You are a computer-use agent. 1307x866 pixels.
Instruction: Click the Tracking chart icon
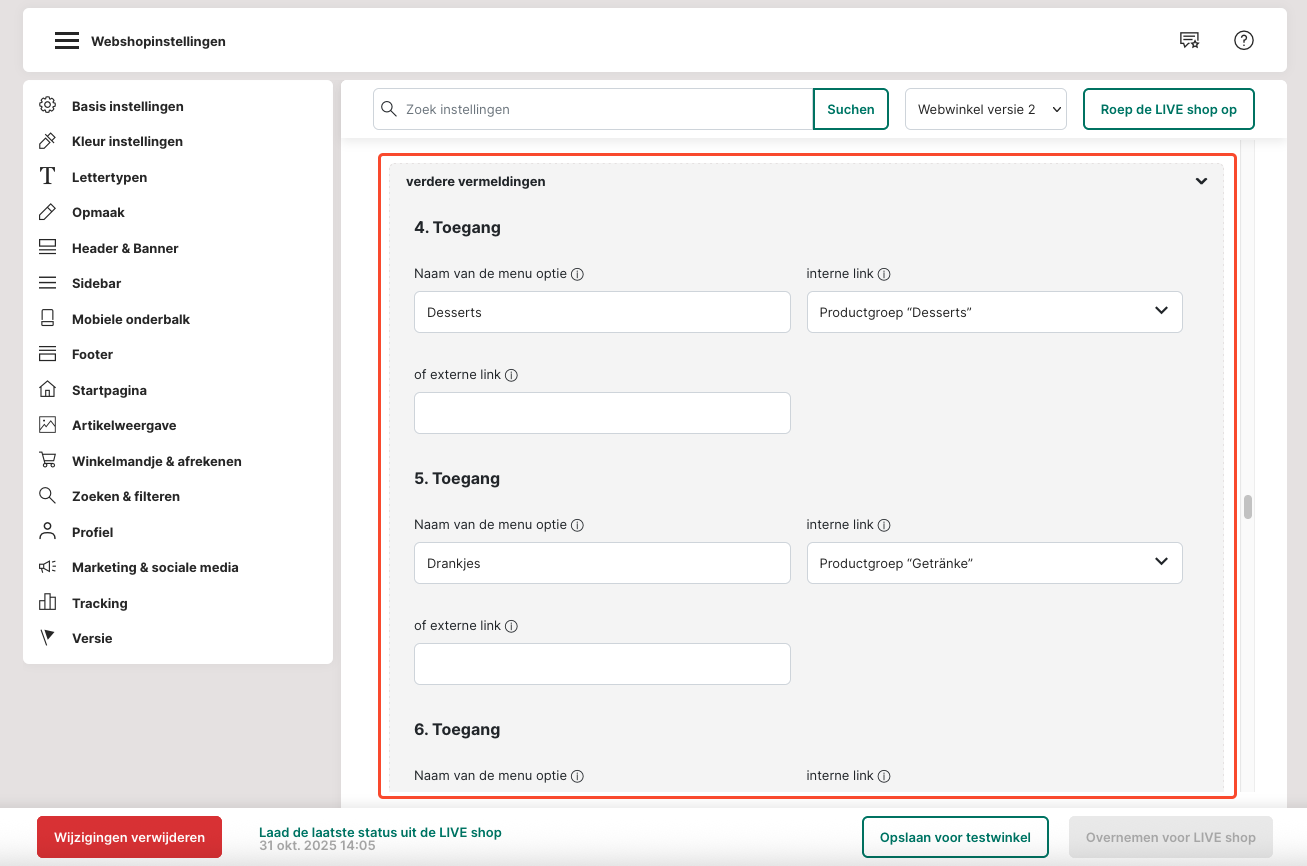point(47,603)
